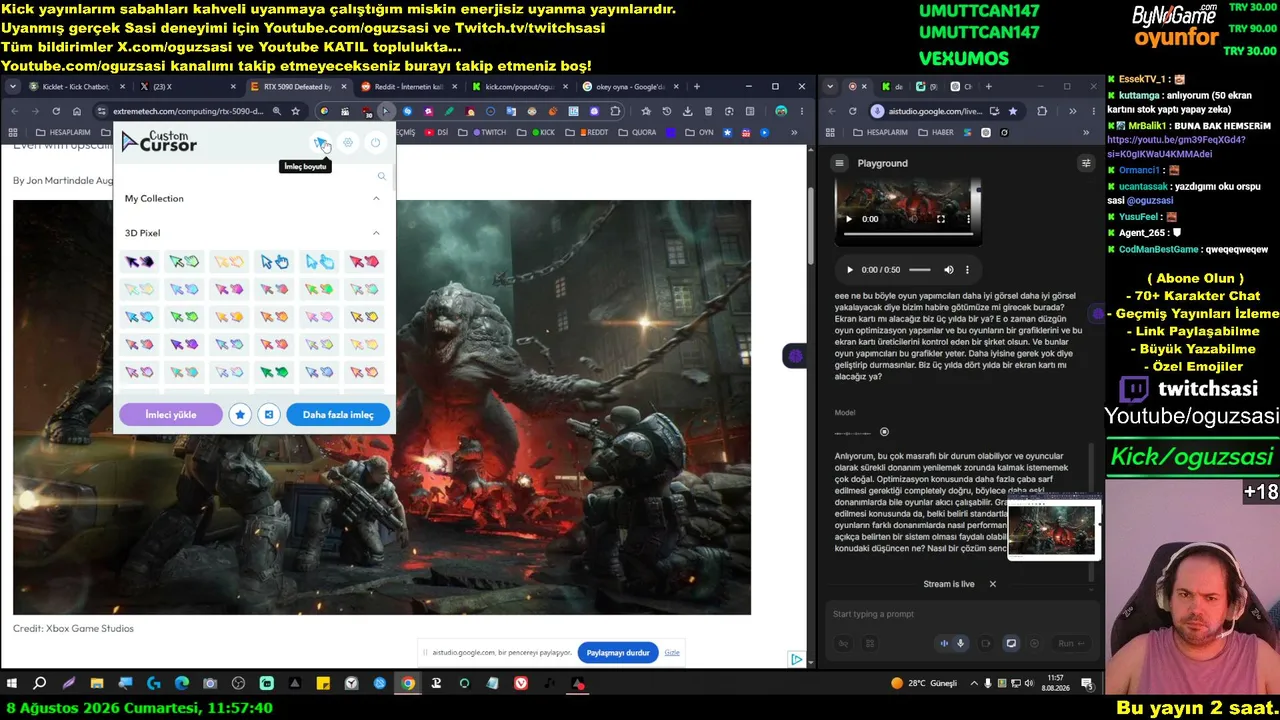Image resolution: width=1280 pixels, height=720 pixels.
Task: Toggle screen share in AI Studio prompt bar
Action: 1011,644
